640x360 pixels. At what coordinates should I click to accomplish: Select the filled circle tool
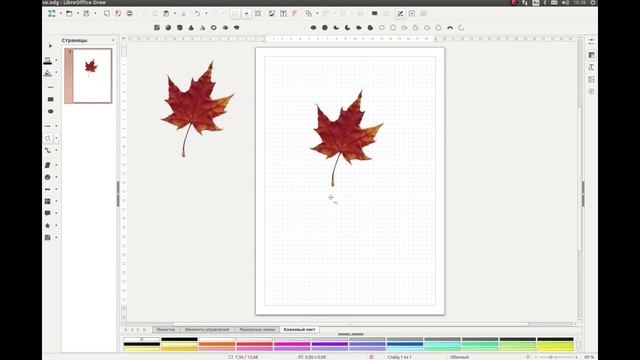click(325, 27)
